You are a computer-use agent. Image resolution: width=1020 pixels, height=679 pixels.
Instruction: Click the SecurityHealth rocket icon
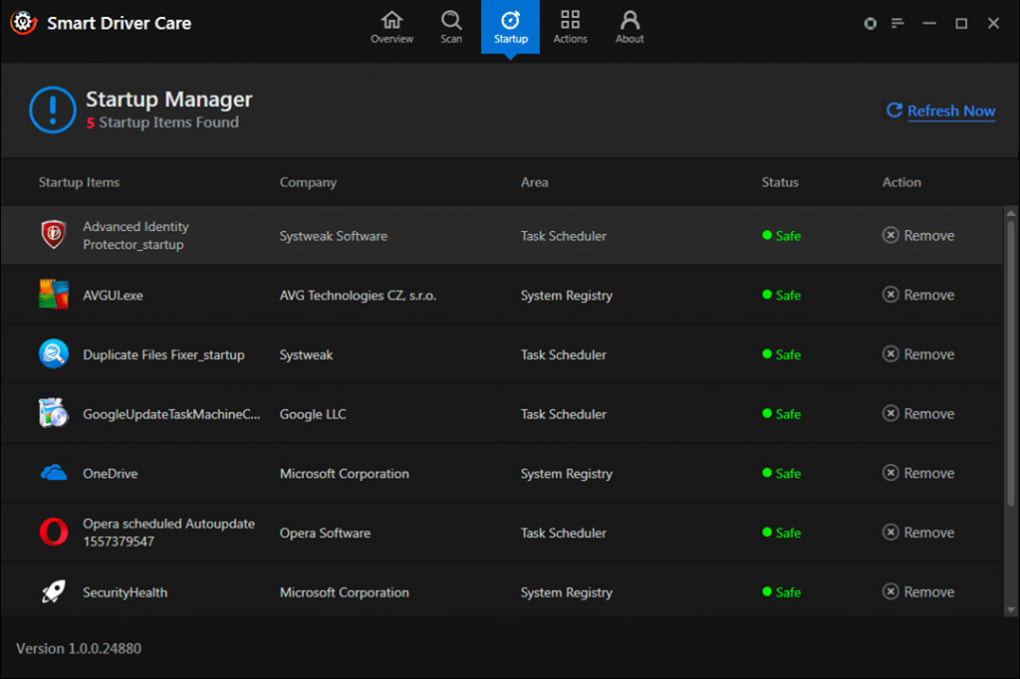tap(53, 591)
